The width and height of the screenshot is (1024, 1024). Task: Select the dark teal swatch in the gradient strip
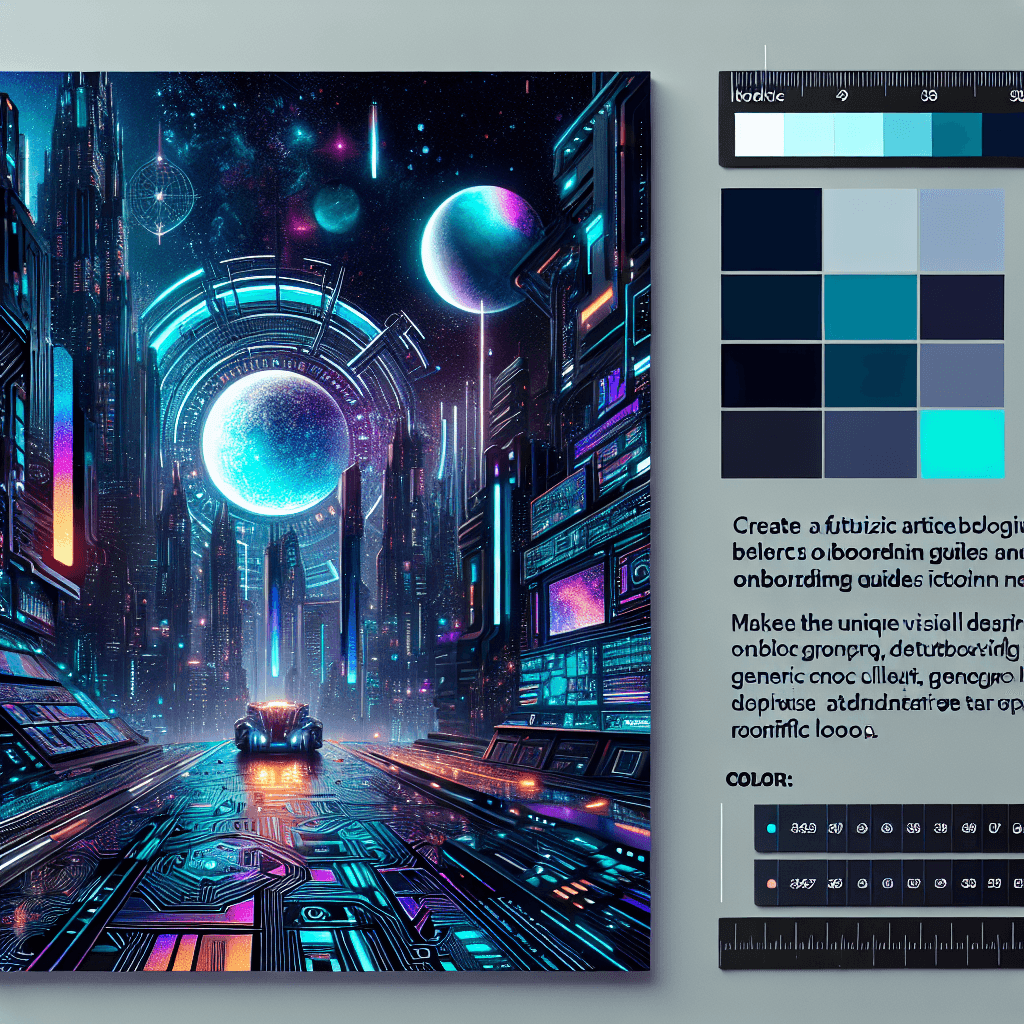(956, 135)
